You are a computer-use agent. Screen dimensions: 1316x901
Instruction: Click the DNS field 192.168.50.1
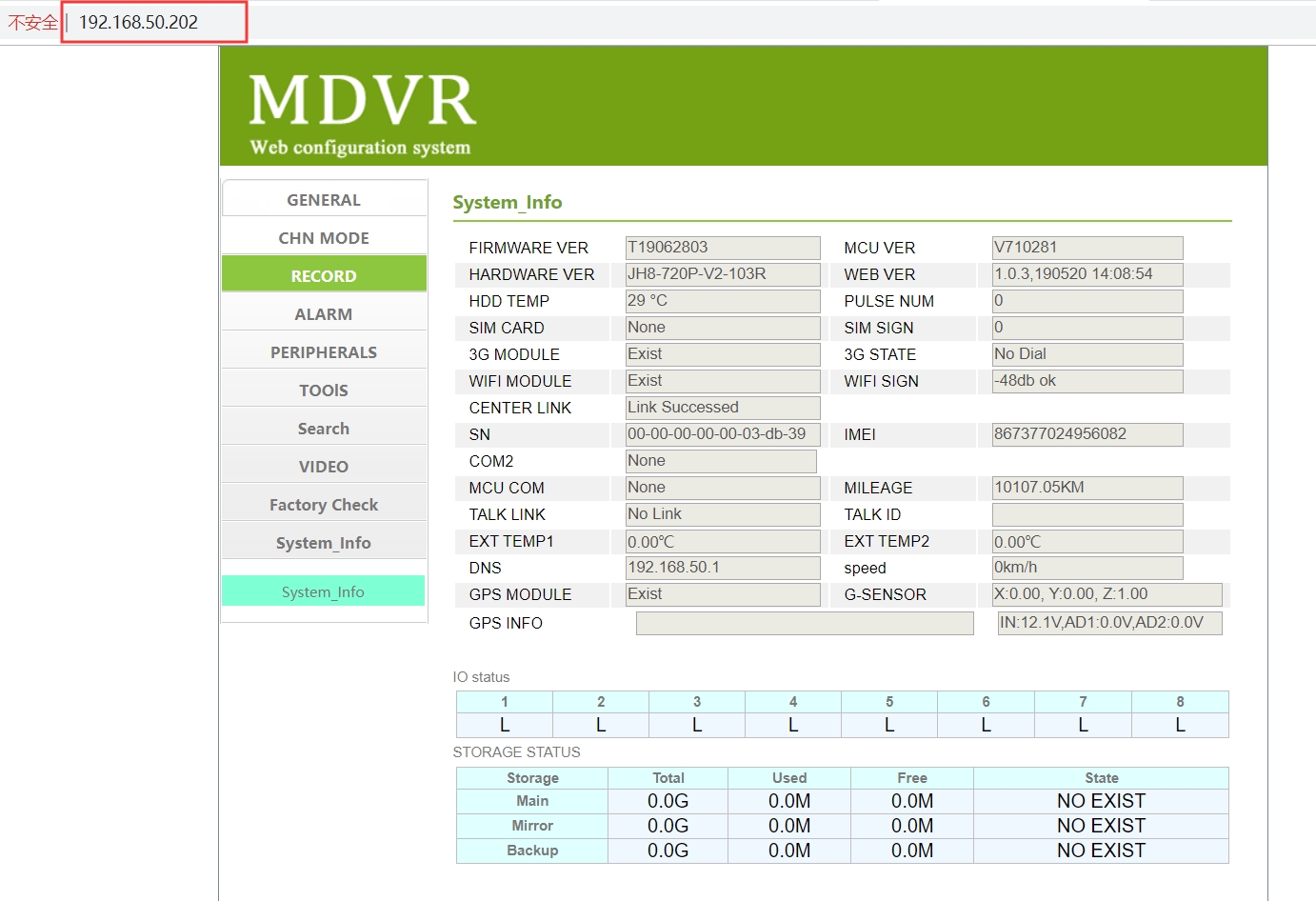[x=723, y=568]
